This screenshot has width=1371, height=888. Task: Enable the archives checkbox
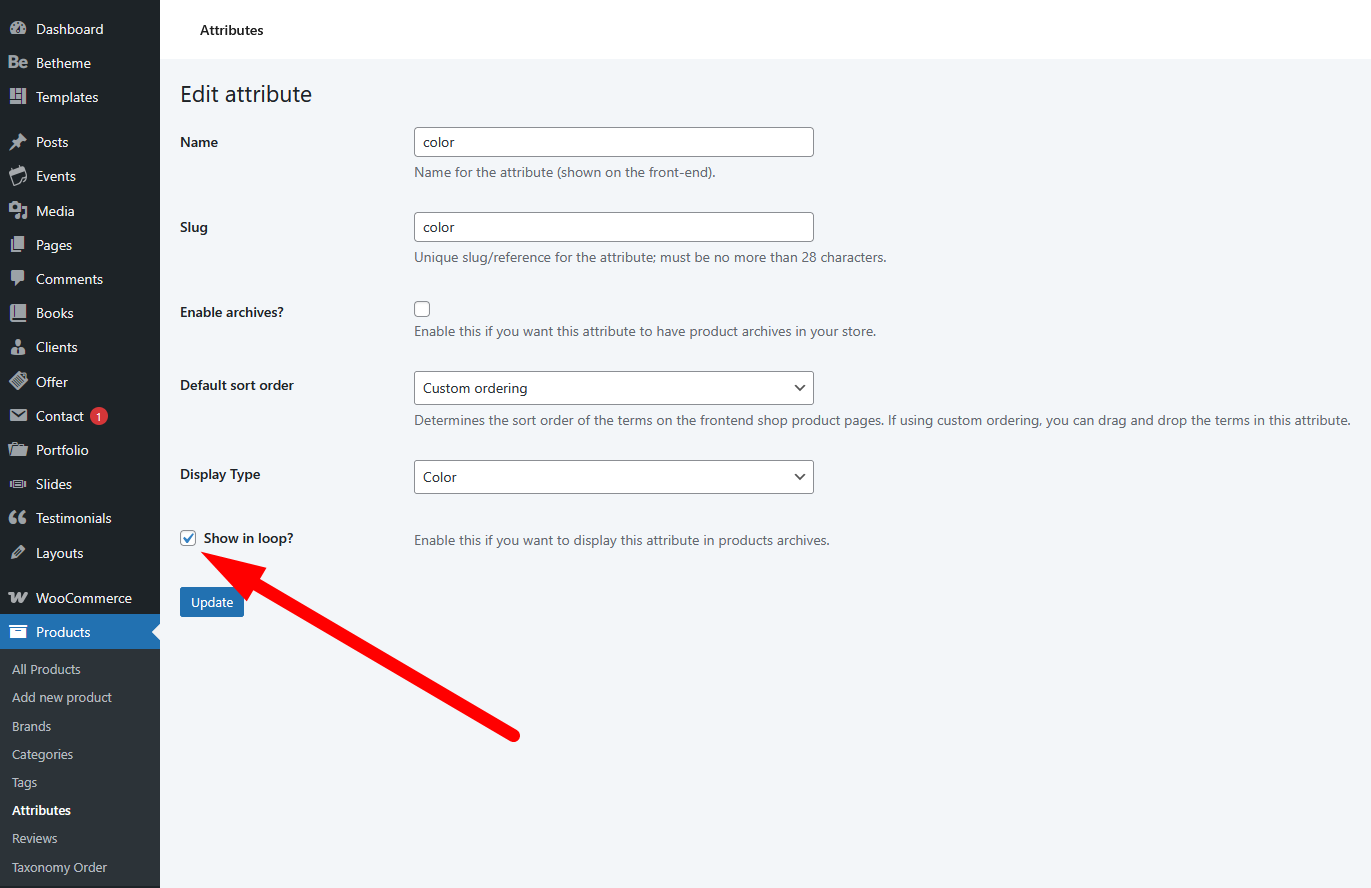tap(422, 310)
